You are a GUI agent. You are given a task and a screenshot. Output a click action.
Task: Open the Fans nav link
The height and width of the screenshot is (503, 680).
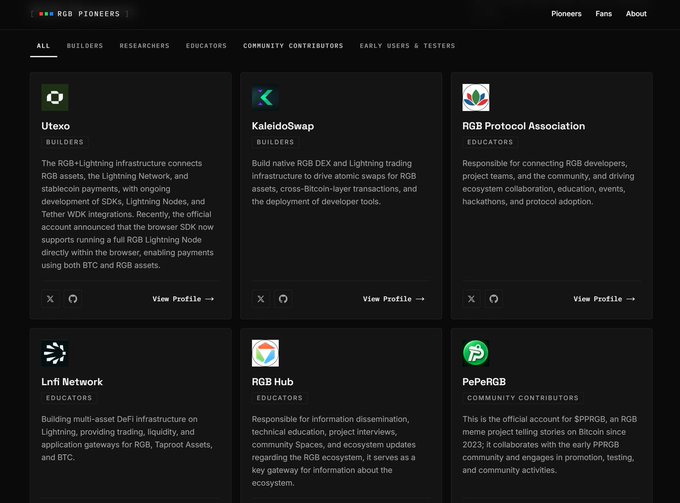[604, 14]
